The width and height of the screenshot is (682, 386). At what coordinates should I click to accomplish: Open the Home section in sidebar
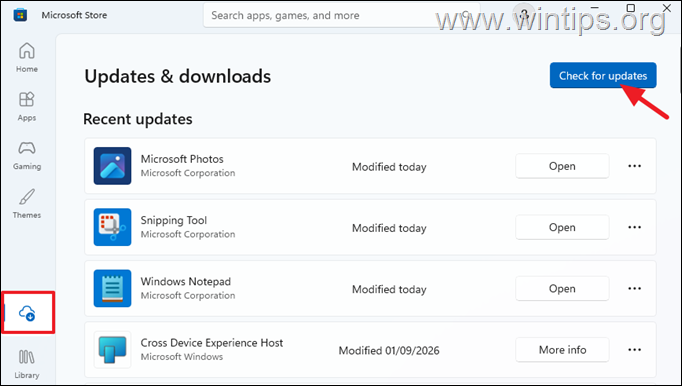click(x=27, y=57)
